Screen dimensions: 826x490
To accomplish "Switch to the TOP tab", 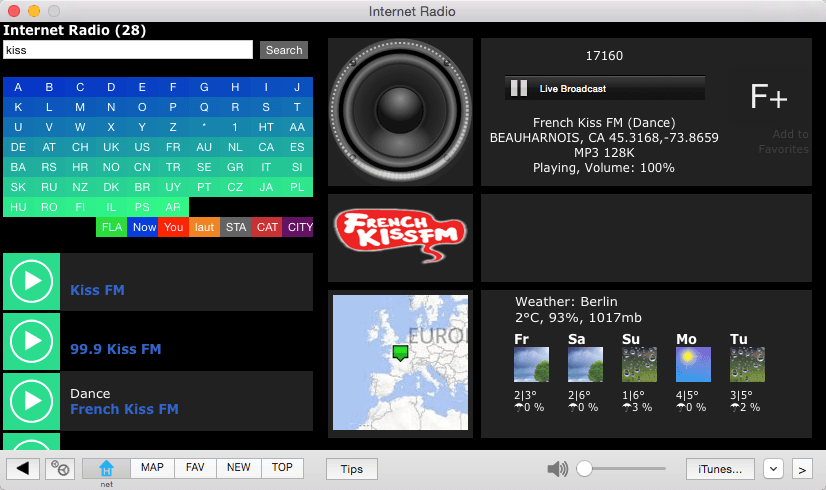I will click(282, 468).
